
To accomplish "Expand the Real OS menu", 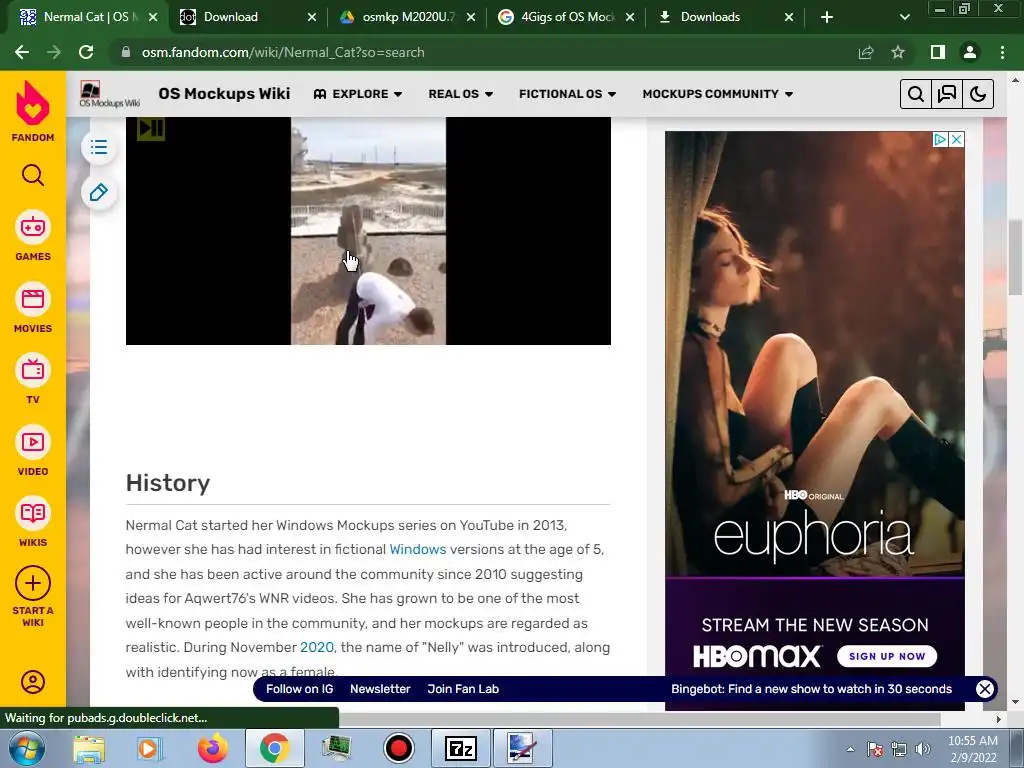I will click(460, 94).
